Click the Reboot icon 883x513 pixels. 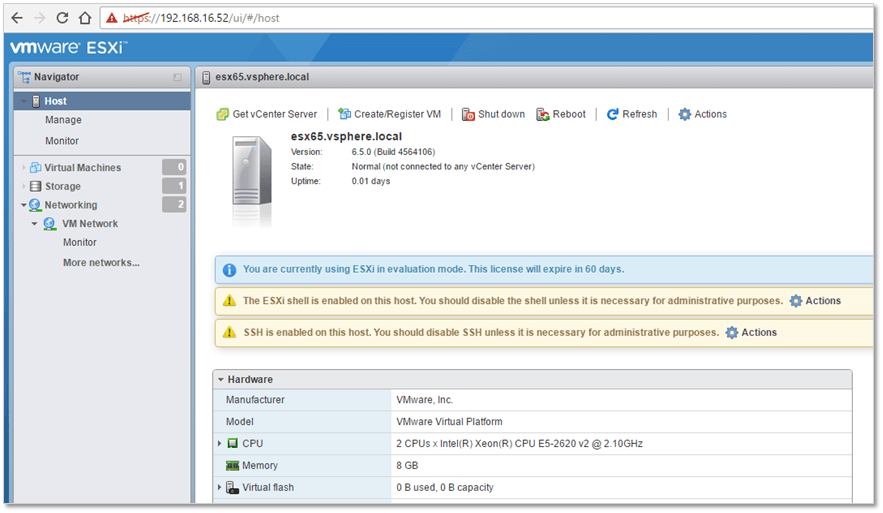coord(543,115)
